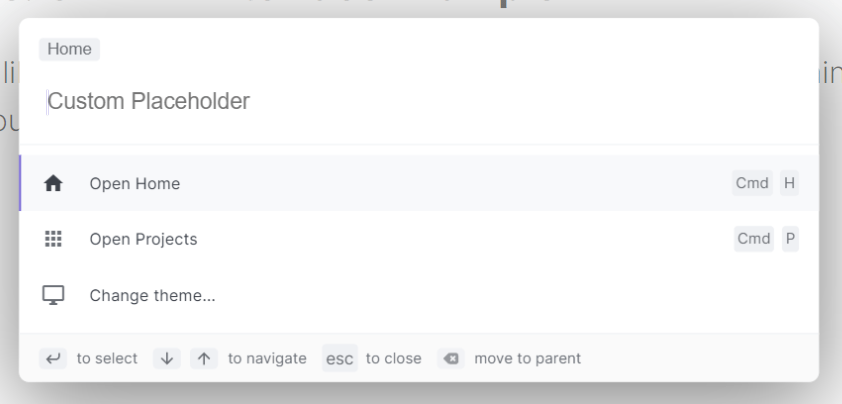Click the backspace key icon in footer
Screen dimensions: 842x404
coord(451,358)
